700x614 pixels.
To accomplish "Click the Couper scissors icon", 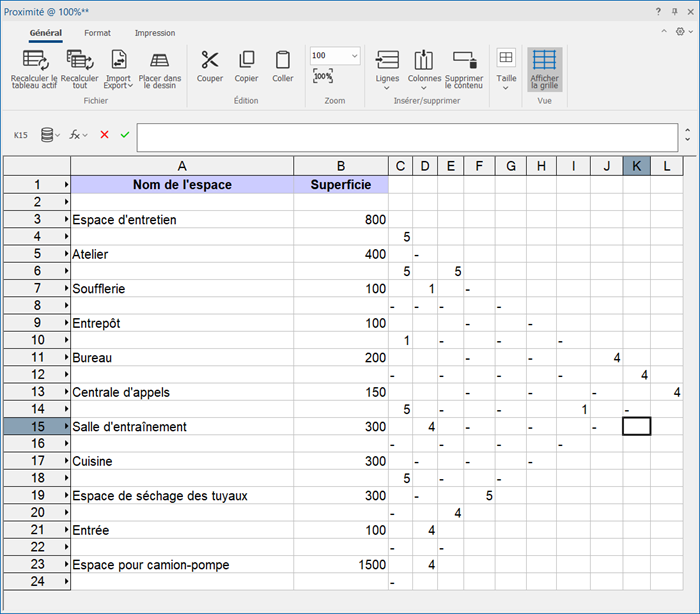I will (210, 60).
